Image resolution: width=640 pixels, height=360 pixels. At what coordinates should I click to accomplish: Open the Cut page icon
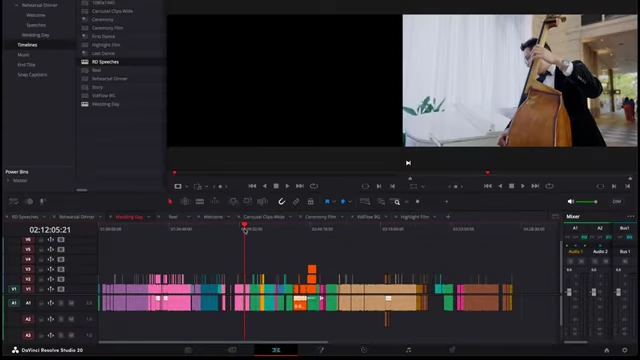coord(232,350)
